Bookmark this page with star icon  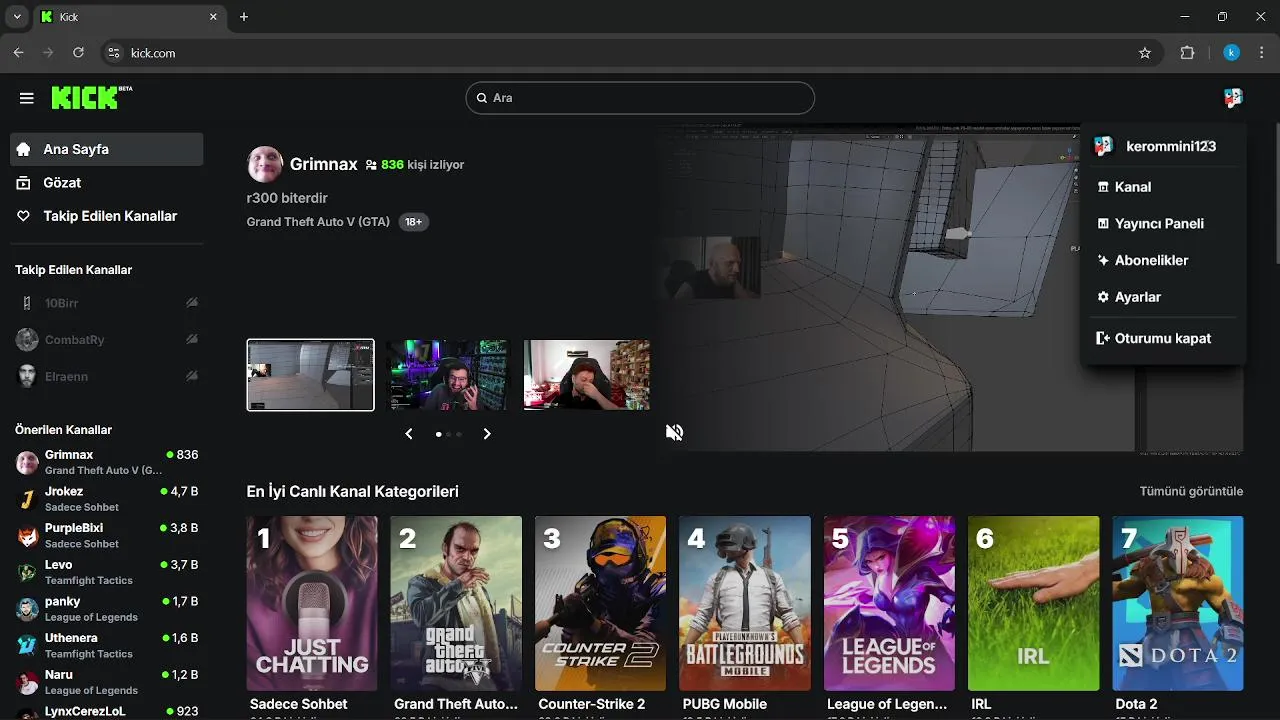click(x=1145, y=53)
